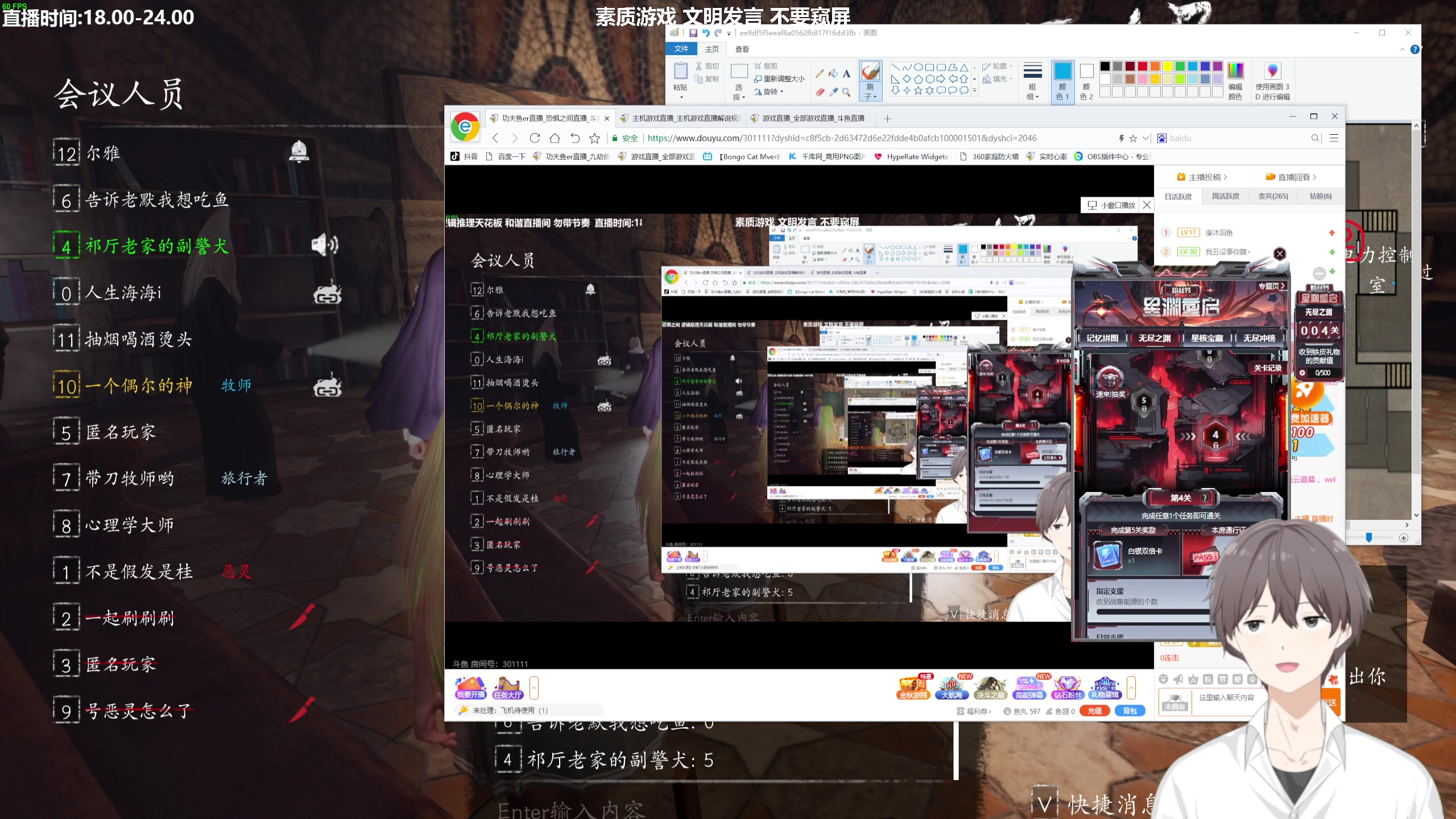The width and height of the screenshot is (1456, 819).
Task: Click the 福利券 link
Action: click(974, 711)
